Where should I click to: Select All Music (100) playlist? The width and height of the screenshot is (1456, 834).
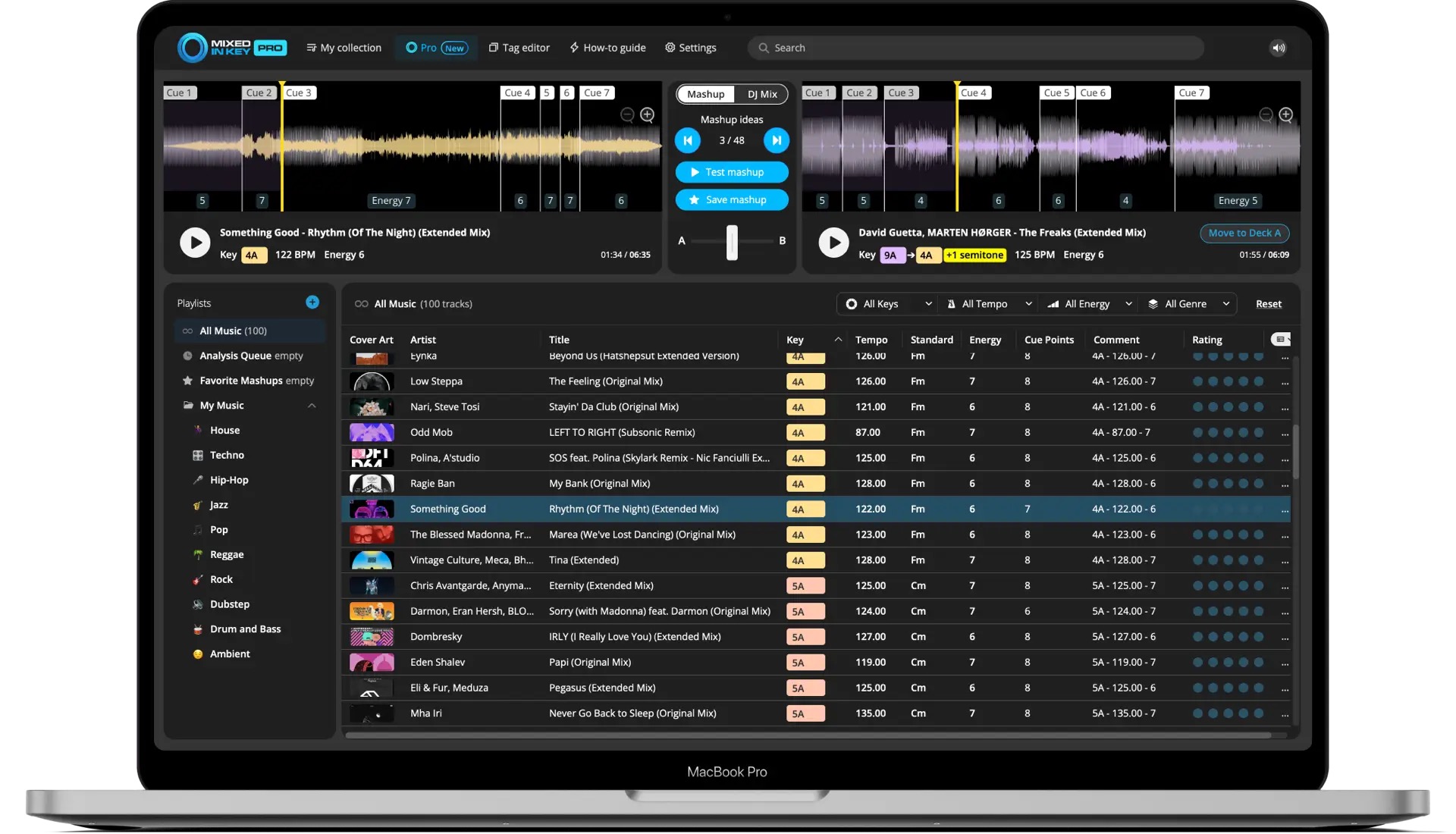coord(249,331)
